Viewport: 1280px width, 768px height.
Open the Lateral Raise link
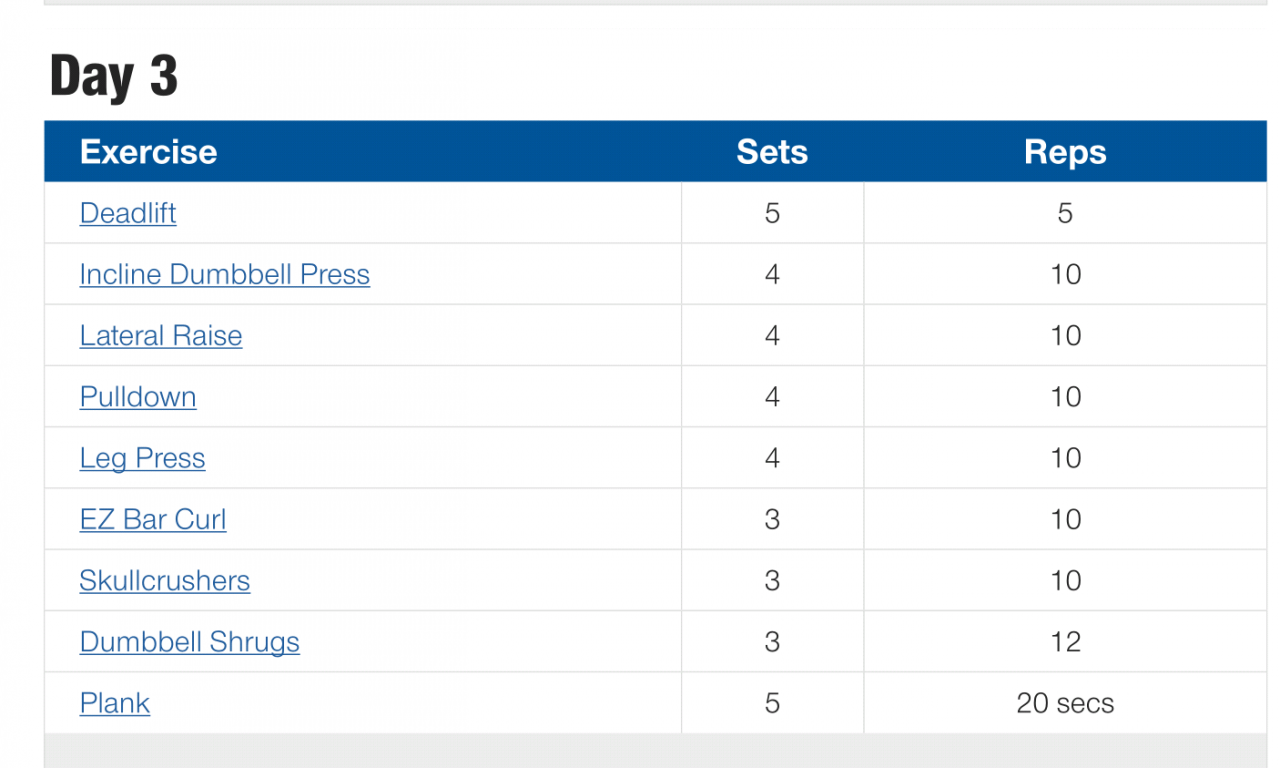(x=161, y=335)
